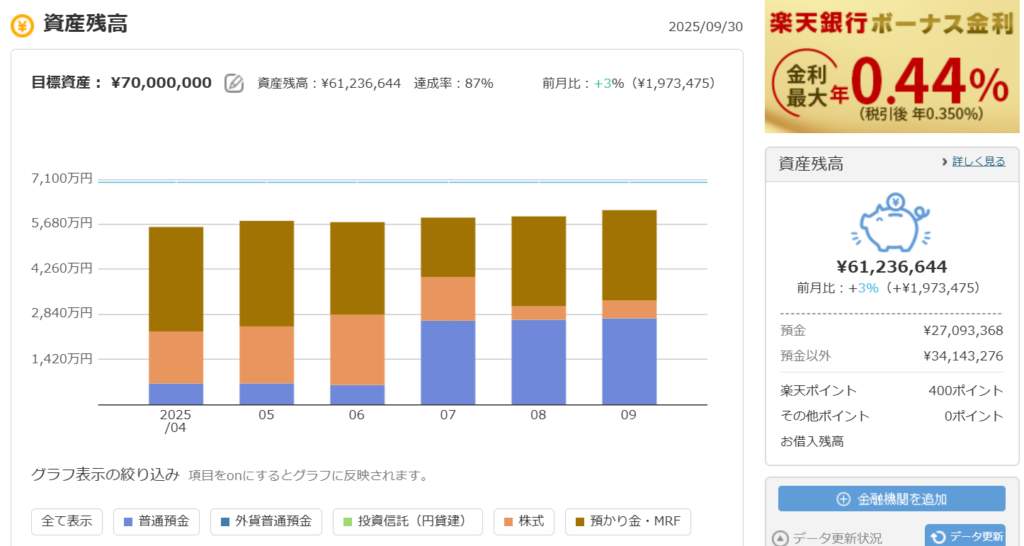
Task: Open the 詳しく見る link
Action: tap(973, 161)
